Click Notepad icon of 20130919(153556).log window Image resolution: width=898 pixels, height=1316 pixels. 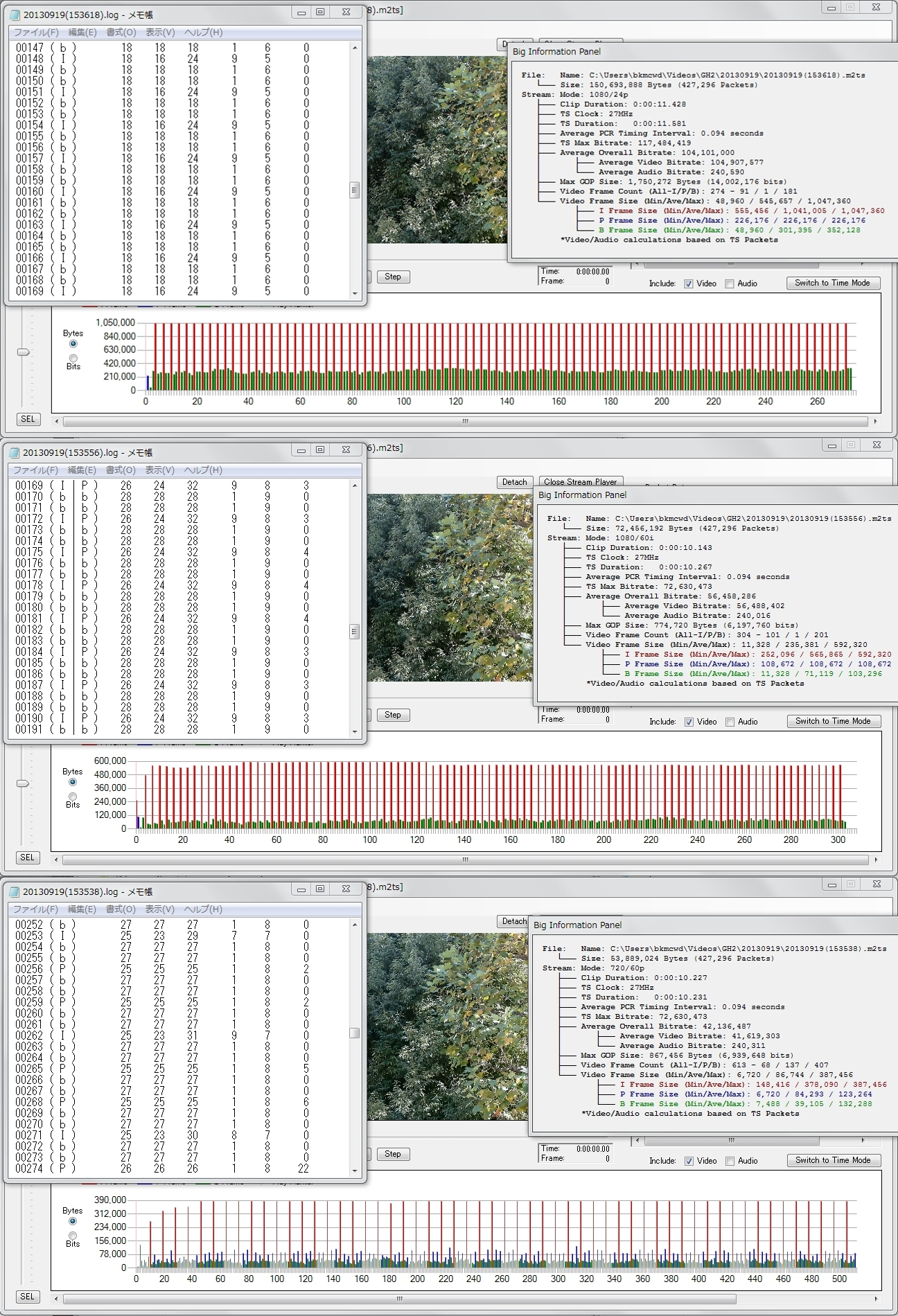(15, 452)
